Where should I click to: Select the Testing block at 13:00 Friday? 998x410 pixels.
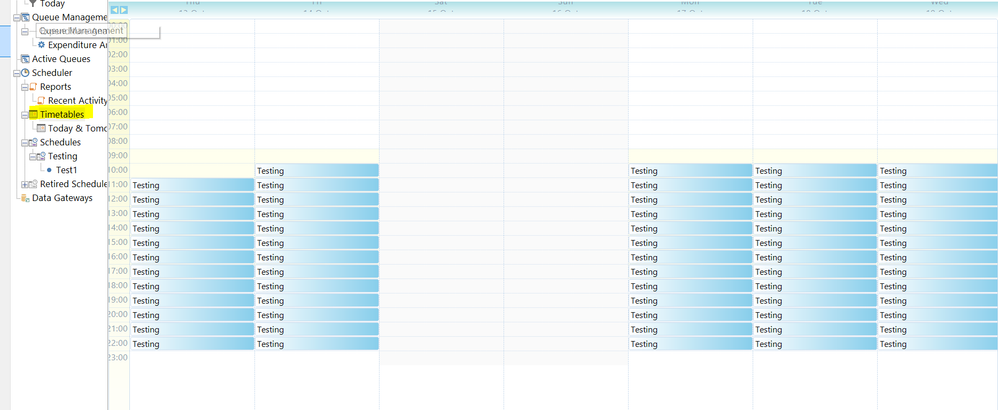[317, 214]
